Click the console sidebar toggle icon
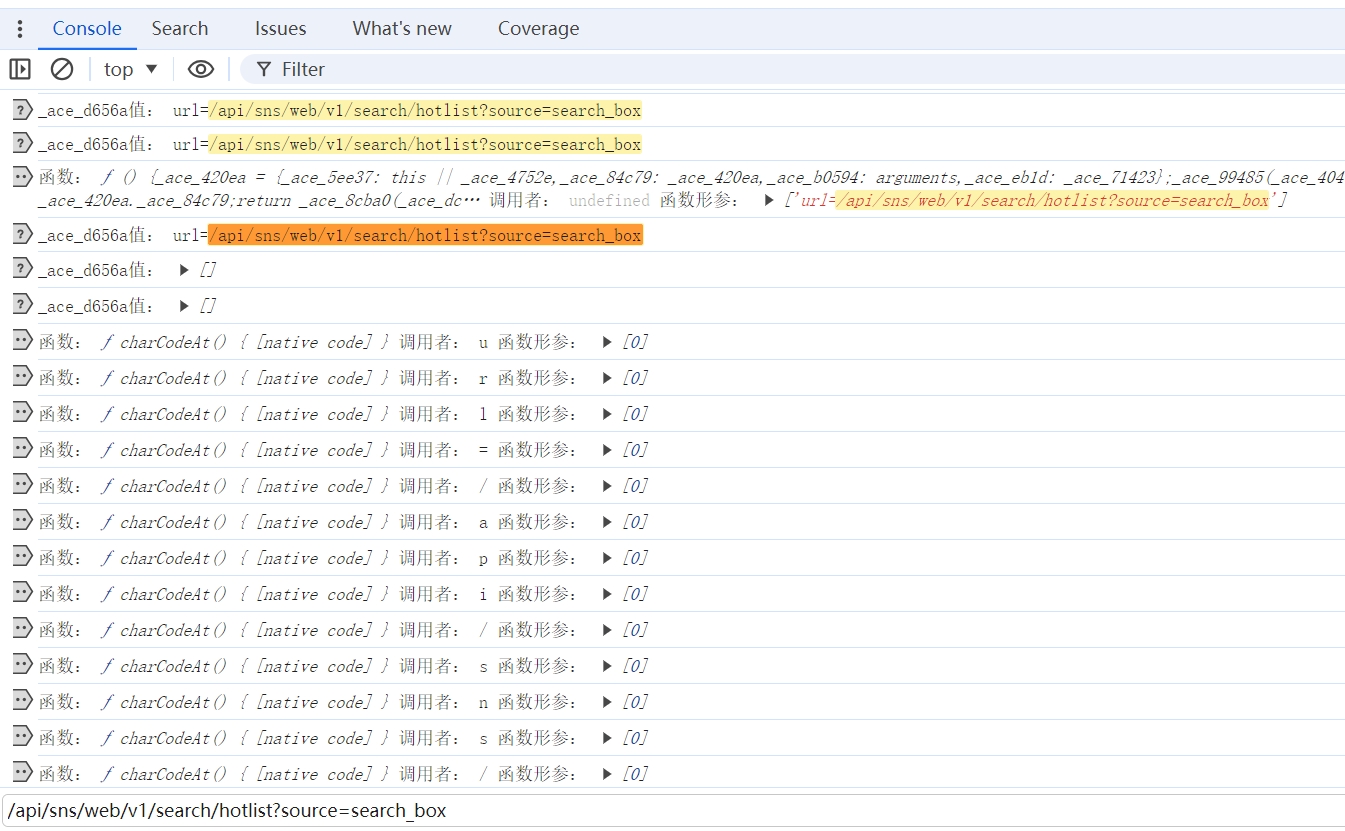This screenshot has height=831, width=1345. (x=19, y=69)
